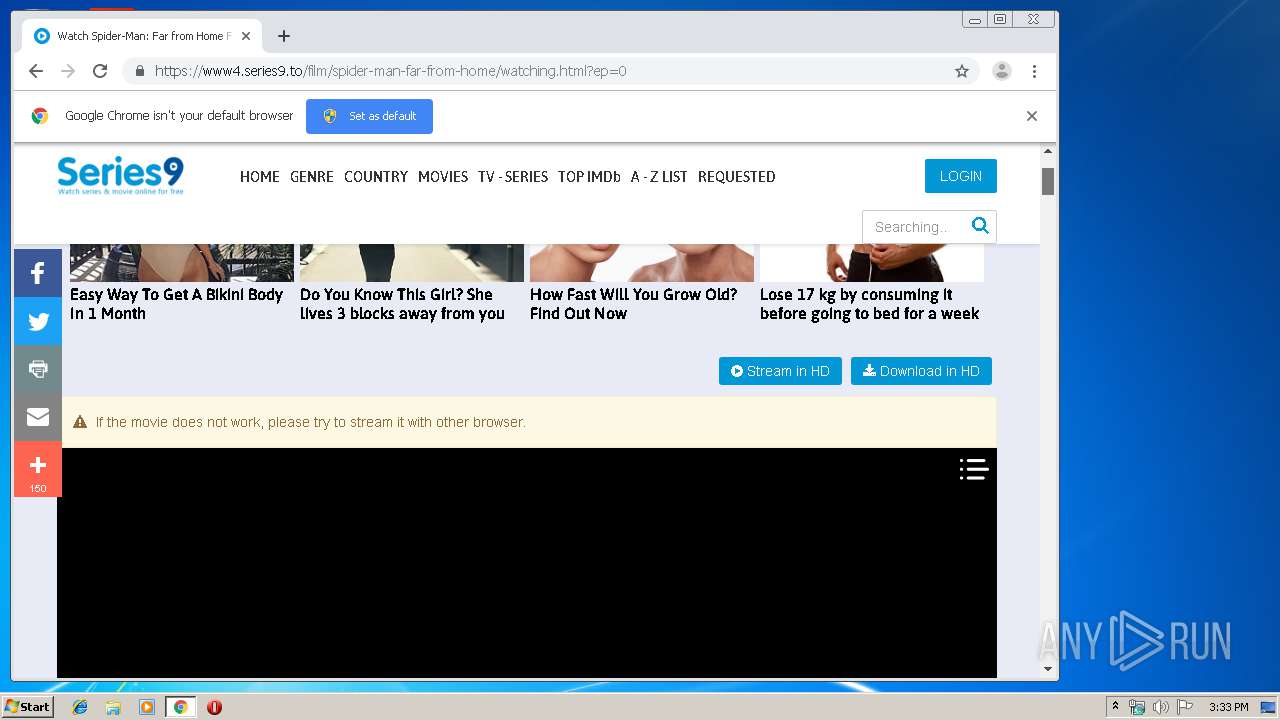Click Chrome icon in taskbar
The image size is (1280, 720).
click(x=180, y=707)
